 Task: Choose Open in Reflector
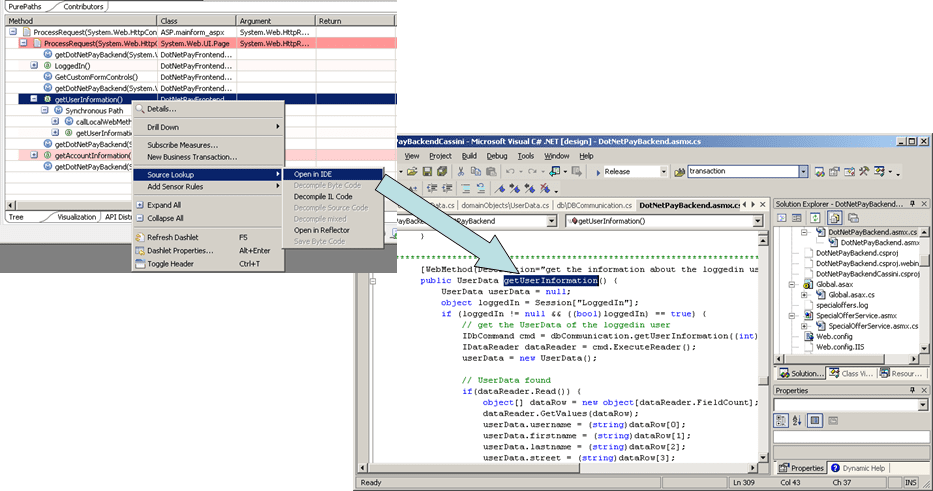coord(321,230)
